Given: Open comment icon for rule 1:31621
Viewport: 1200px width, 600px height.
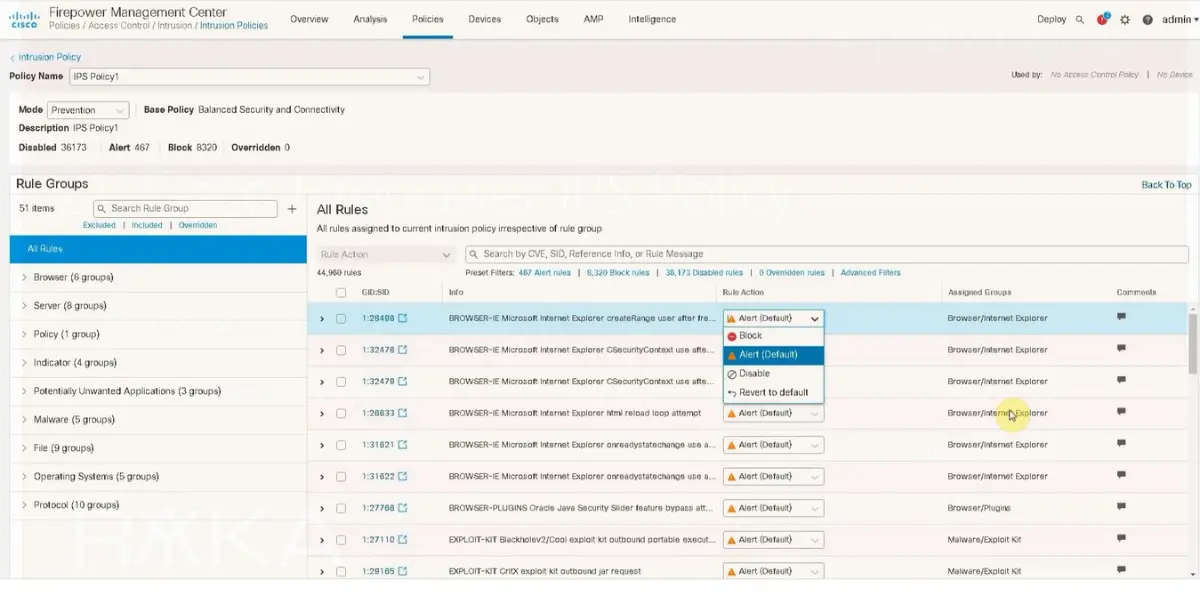Looking at the screenshot, I should (1121, 444).
